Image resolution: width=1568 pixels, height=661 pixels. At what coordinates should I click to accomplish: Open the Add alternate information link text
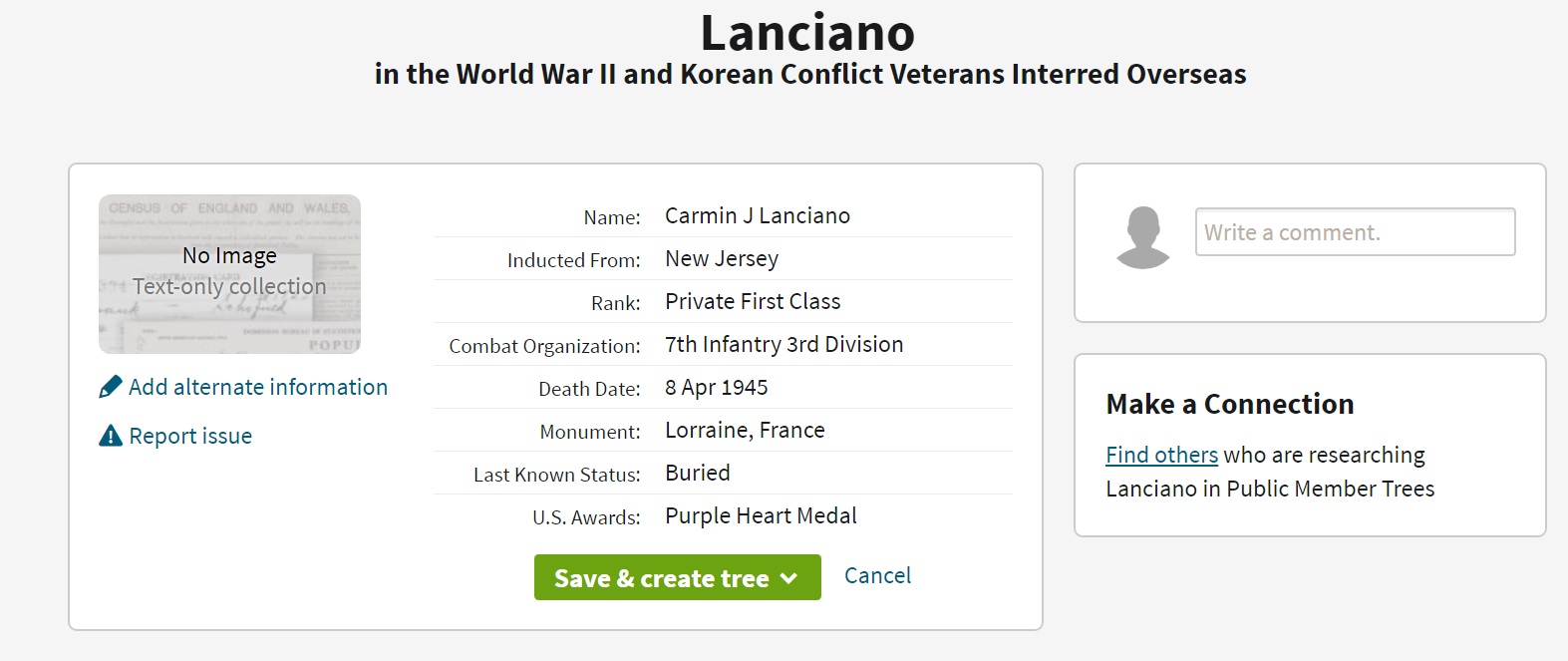click(x=258, y=387)
